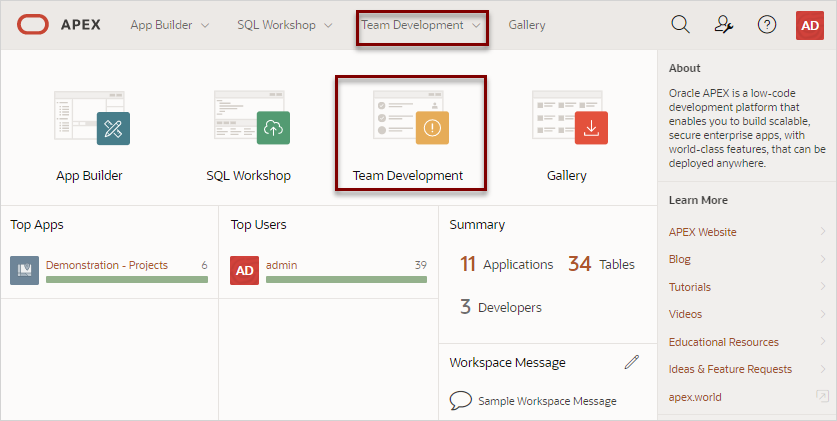
Task: Click the count 39 for admin
Action: point(421,265)
